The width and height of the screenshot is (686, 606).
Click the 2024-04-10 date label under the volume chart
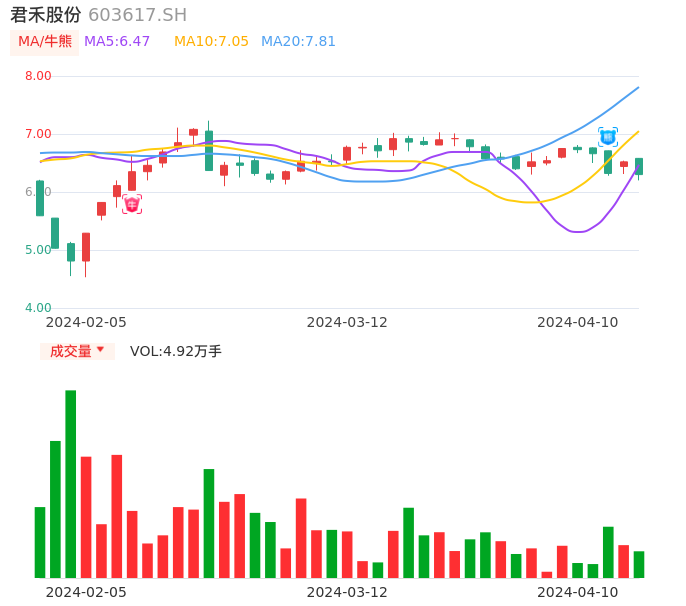(578, 592)
